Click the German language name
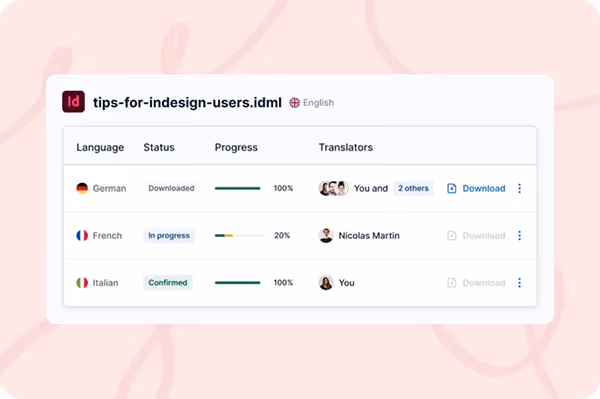 [109, 188]
